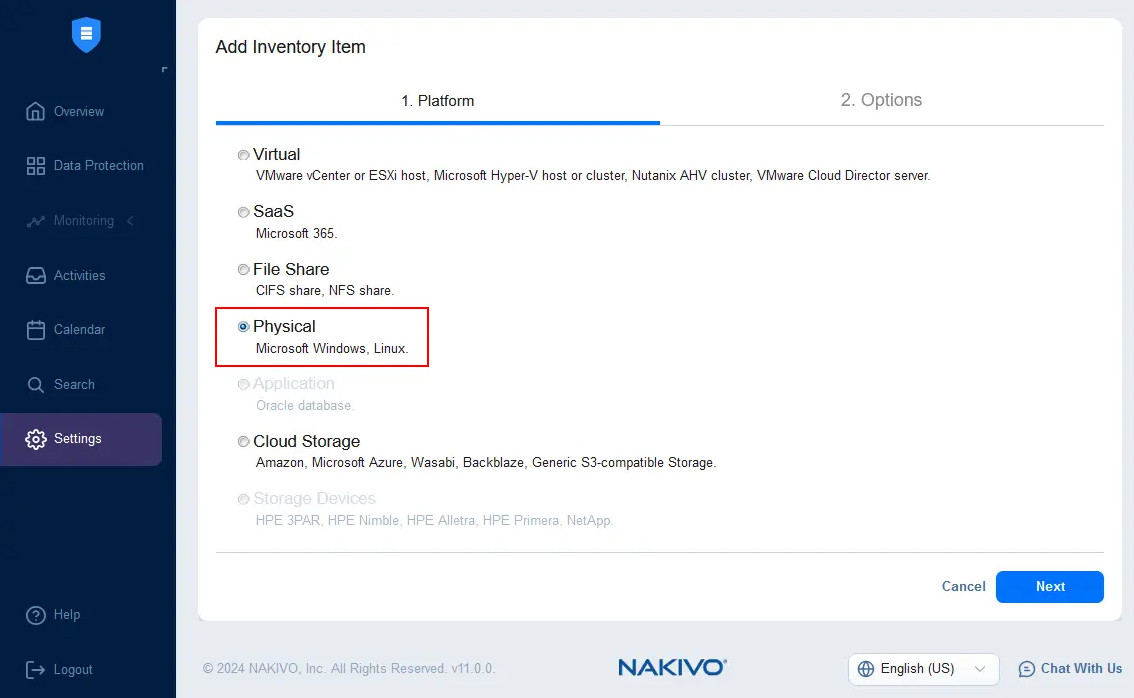Click the Cancel link

963,587
